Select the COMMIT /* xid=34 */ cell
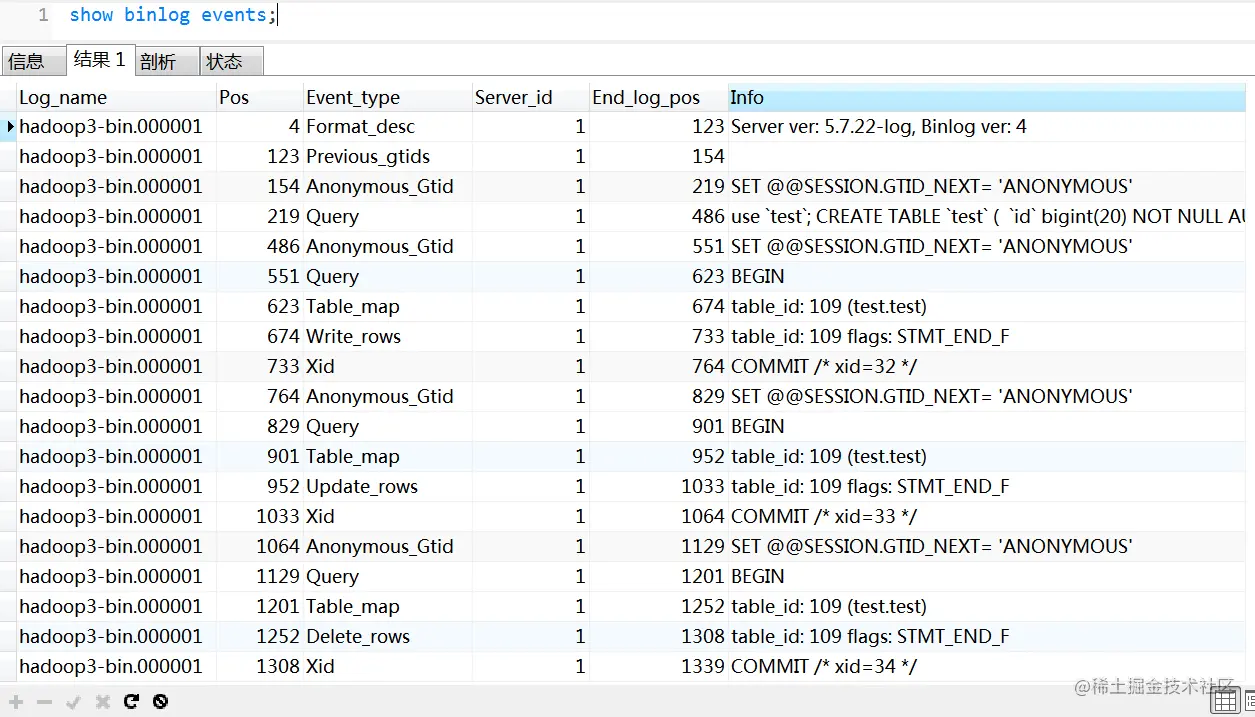The height and width of the screenshot is (717, 1255). point(988,667)
